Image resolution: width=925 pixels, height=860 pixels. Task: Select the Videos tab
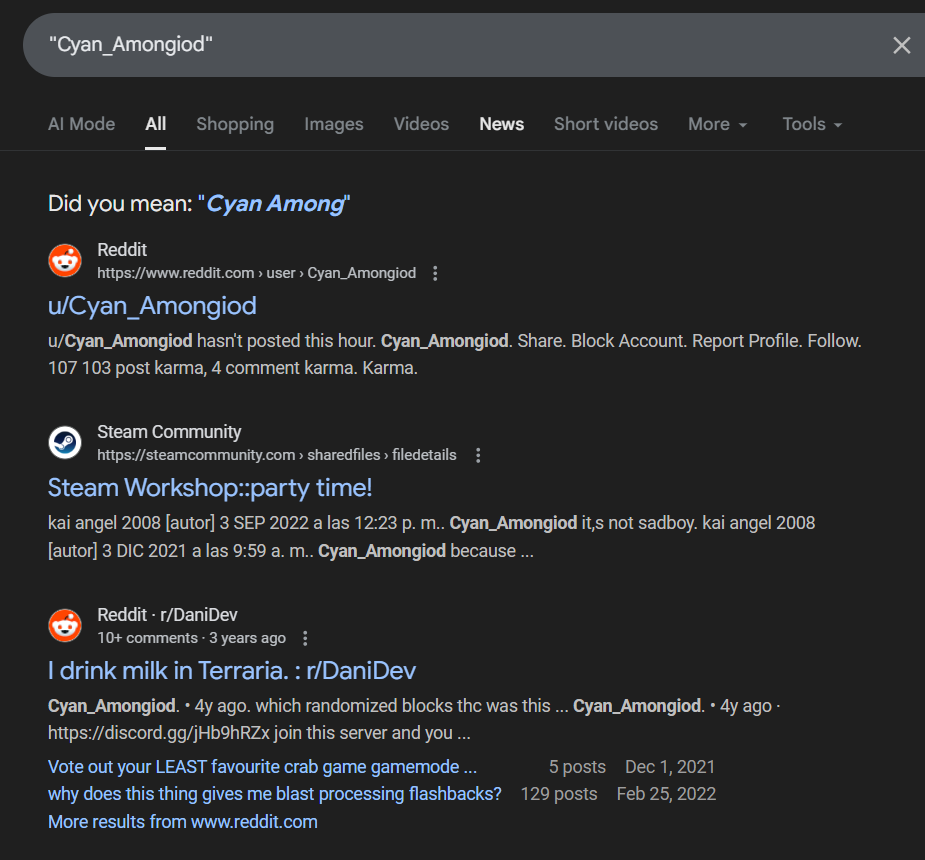click(421, 124)
